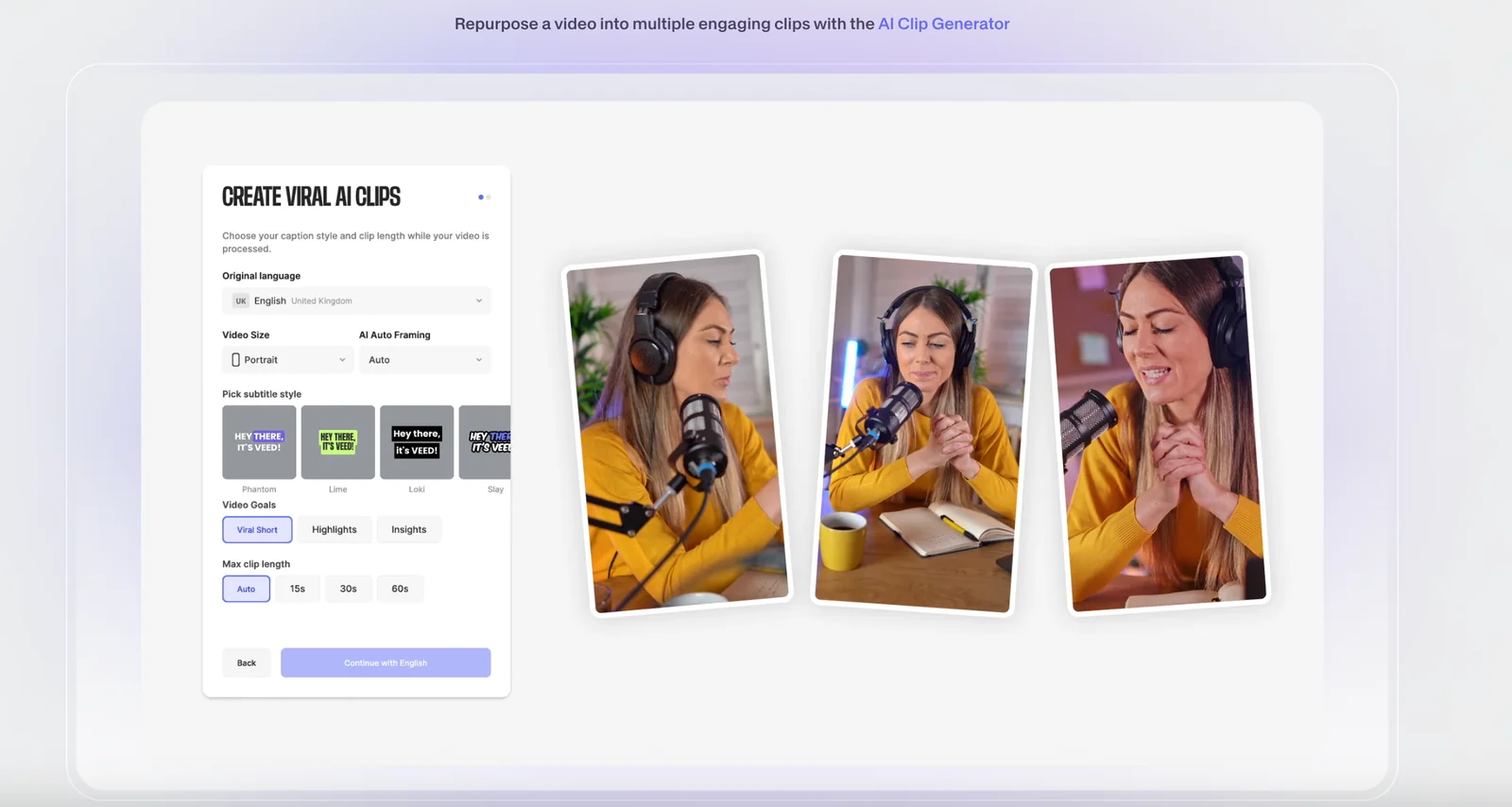
Task: Expand the Video Size Portrait dropdown
Action: pos(287,360)
